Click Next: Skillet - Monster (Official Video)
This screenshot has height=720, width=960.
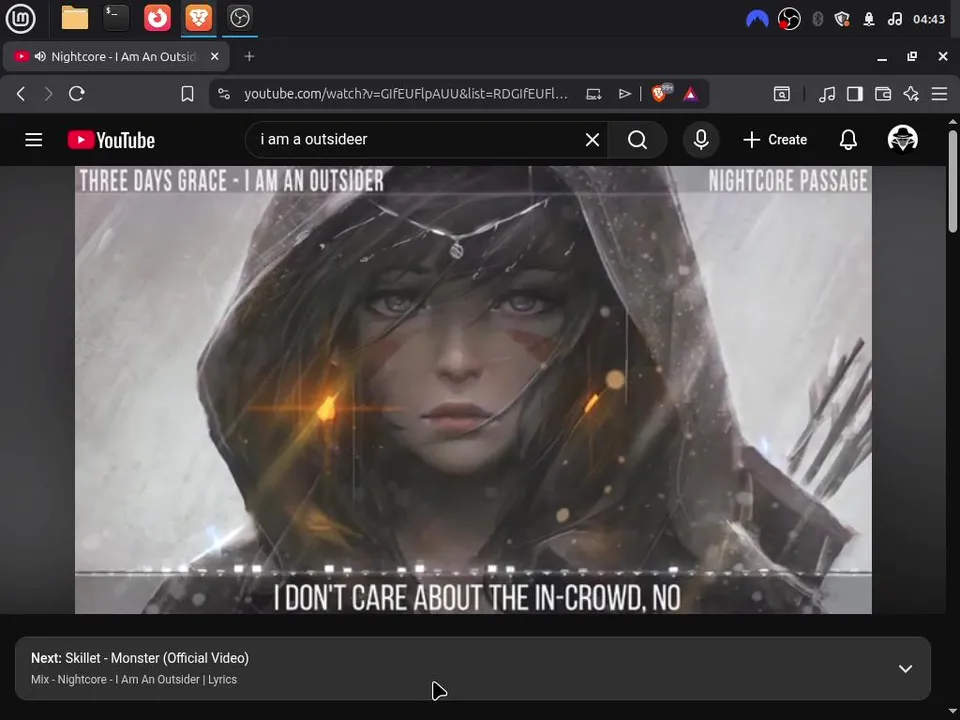tap(140, 658)
